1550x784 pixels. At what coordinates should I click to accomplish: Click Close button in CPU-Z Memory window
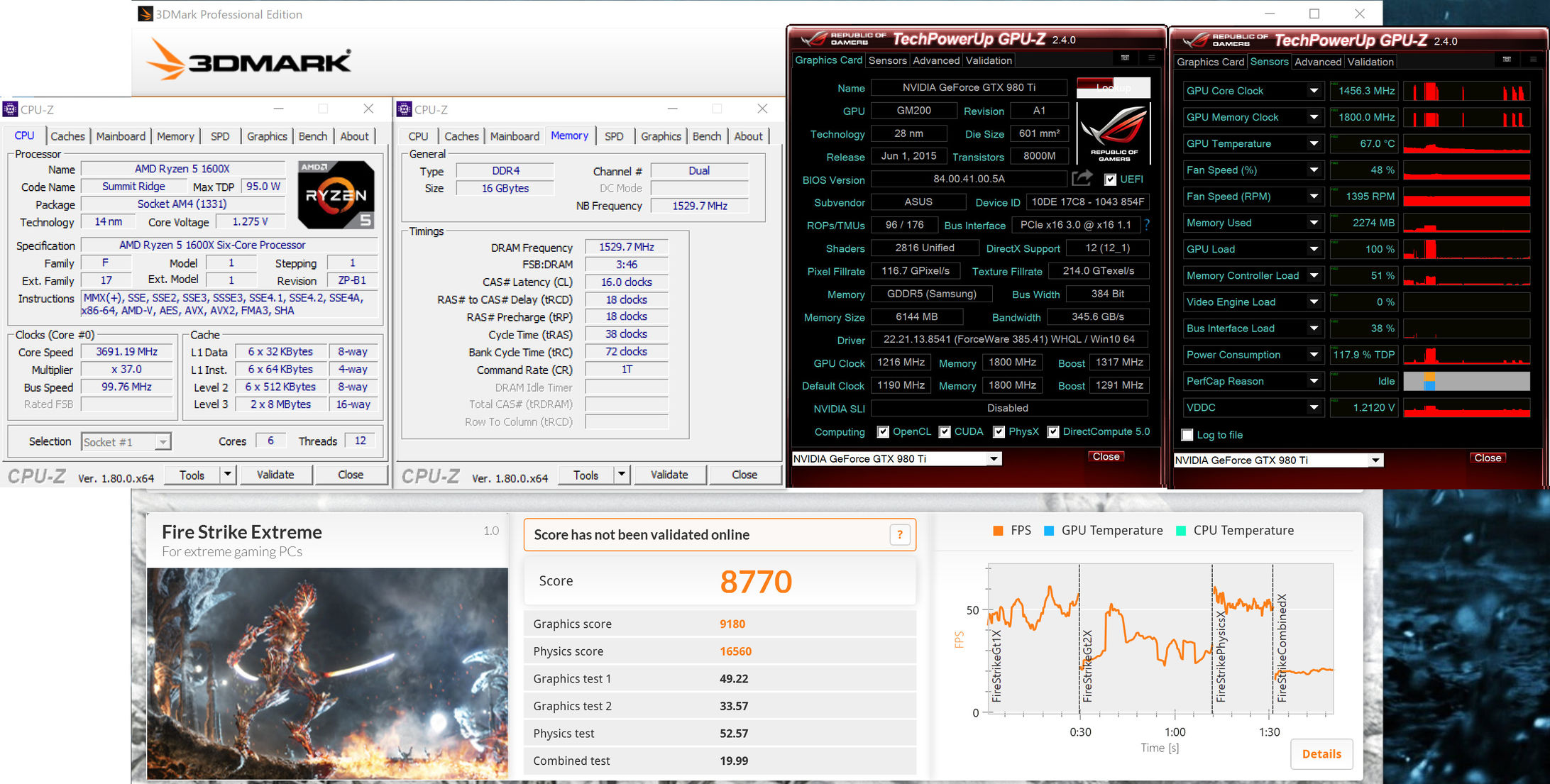coord(744,475)
